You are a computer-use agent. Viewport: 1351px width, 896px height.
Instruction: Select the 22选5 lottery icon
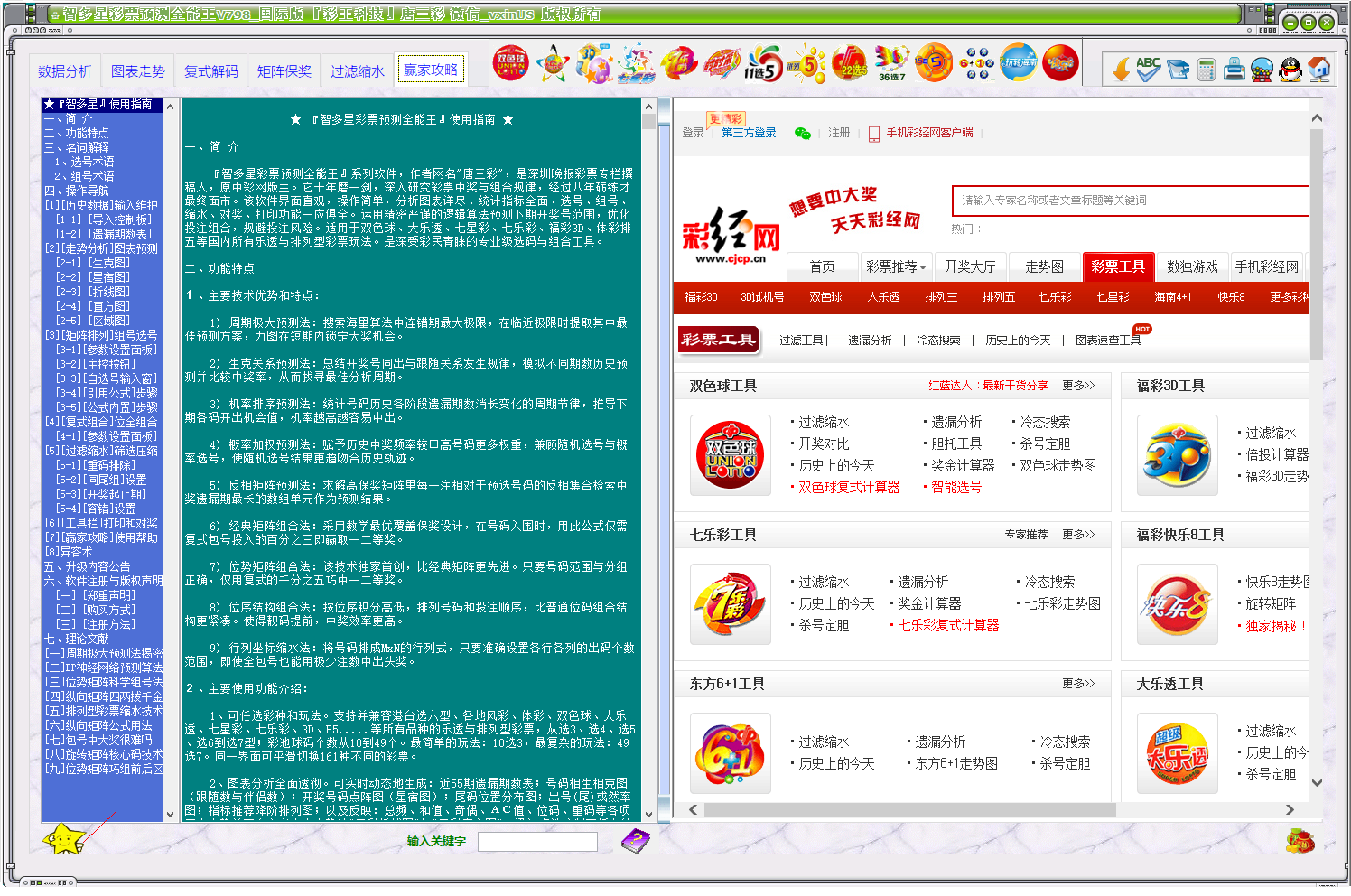point(849,63)
